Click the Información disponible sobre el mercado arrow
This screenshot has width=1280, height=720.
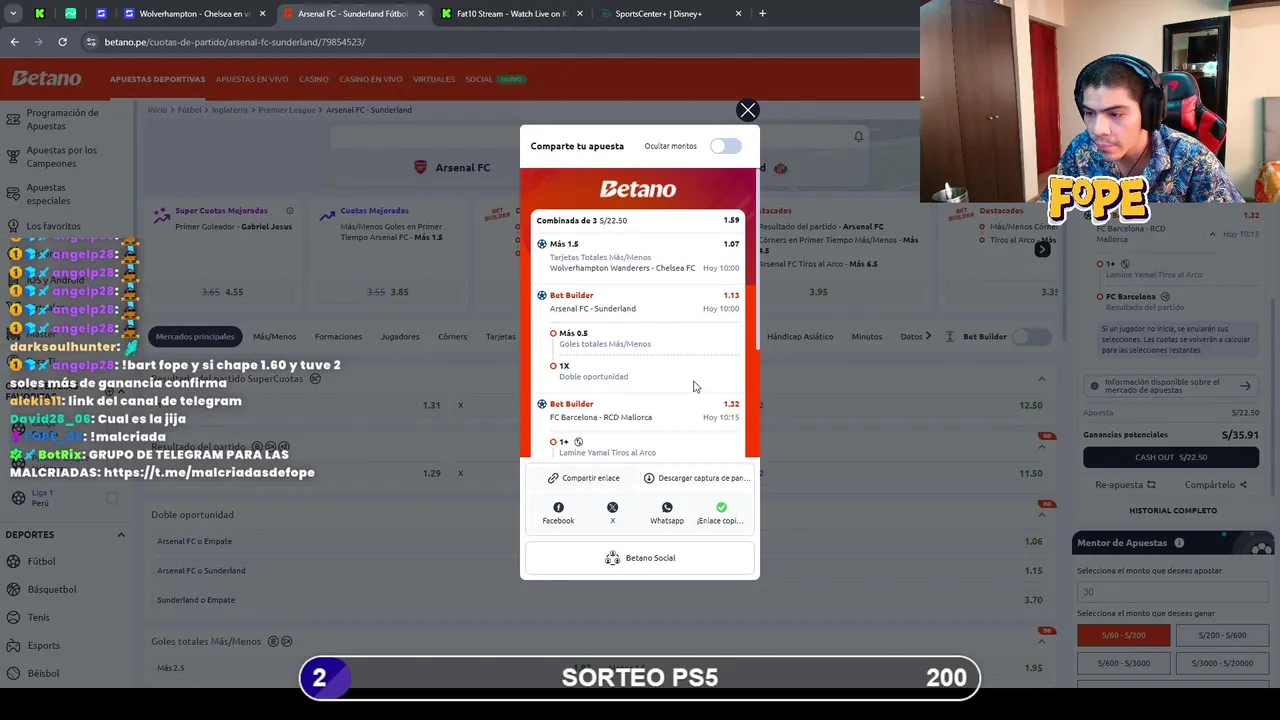1245,386
